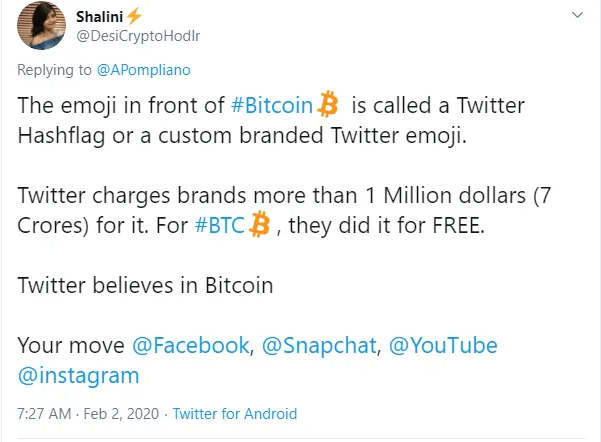Open the Shalini display name link
The height and width of the screenshot is (442, 601).
coord(99,17)
